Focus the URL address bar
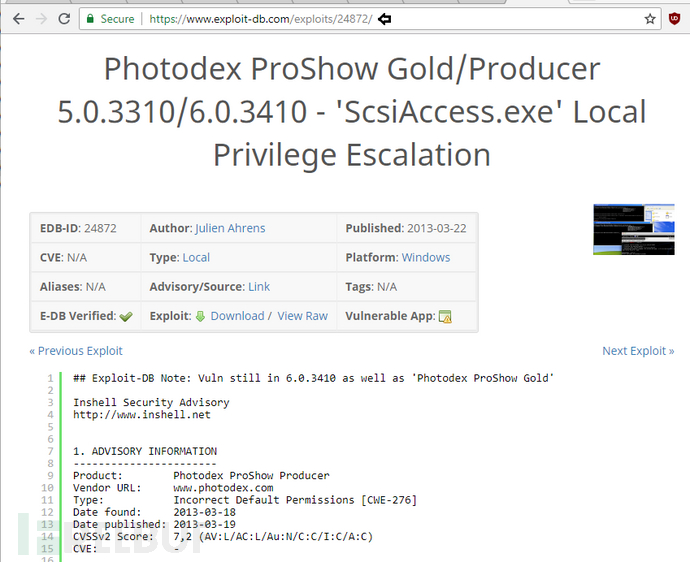 click(x=370, y=19)
